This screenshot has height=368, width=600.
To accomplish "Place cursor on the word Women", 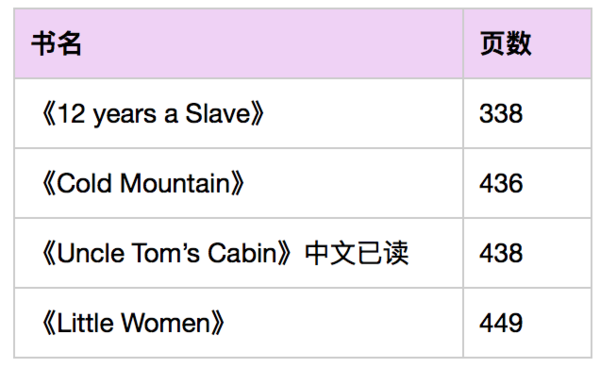I will [x=166, y=323].
